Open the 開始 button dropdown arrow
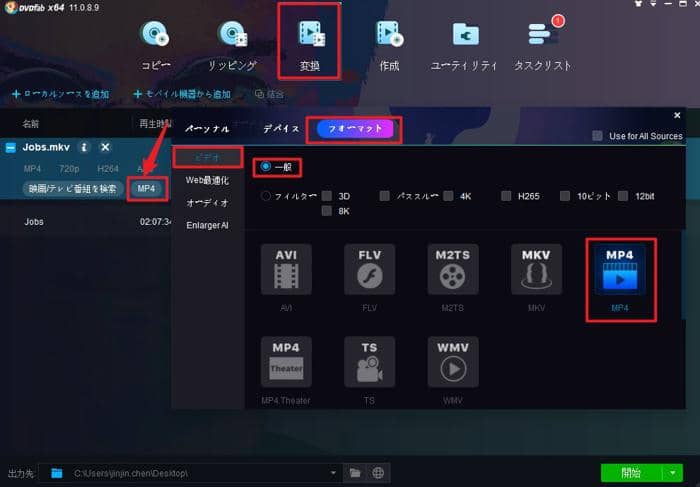This screenshot has width=700, height=487. (673, 473)
